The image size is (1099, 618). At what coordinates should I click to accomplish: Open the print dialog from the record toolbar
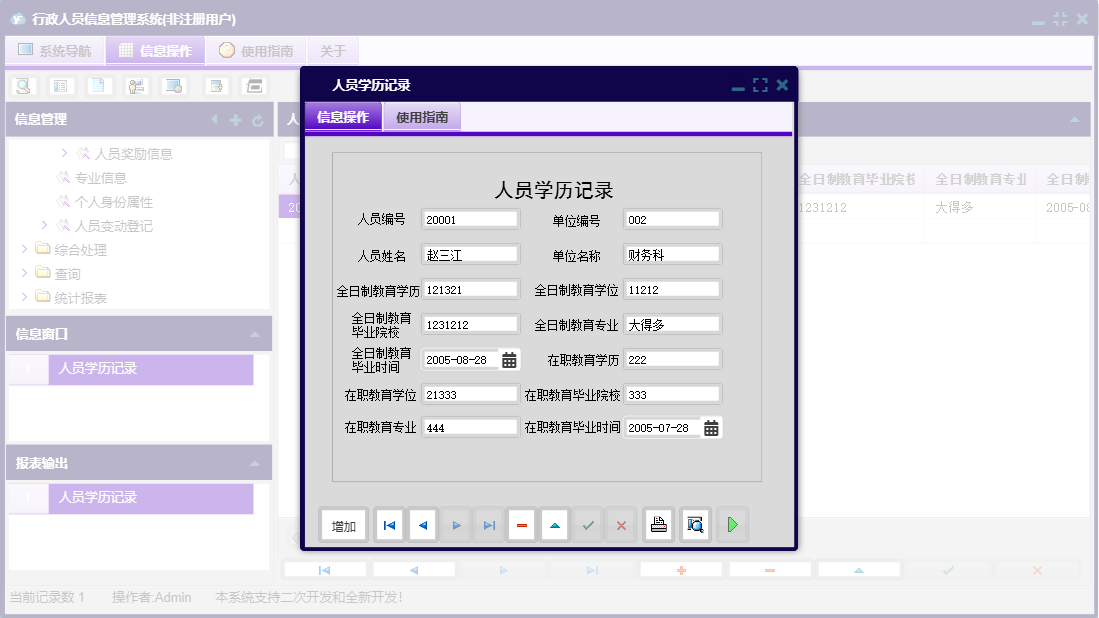coord(658,524)
